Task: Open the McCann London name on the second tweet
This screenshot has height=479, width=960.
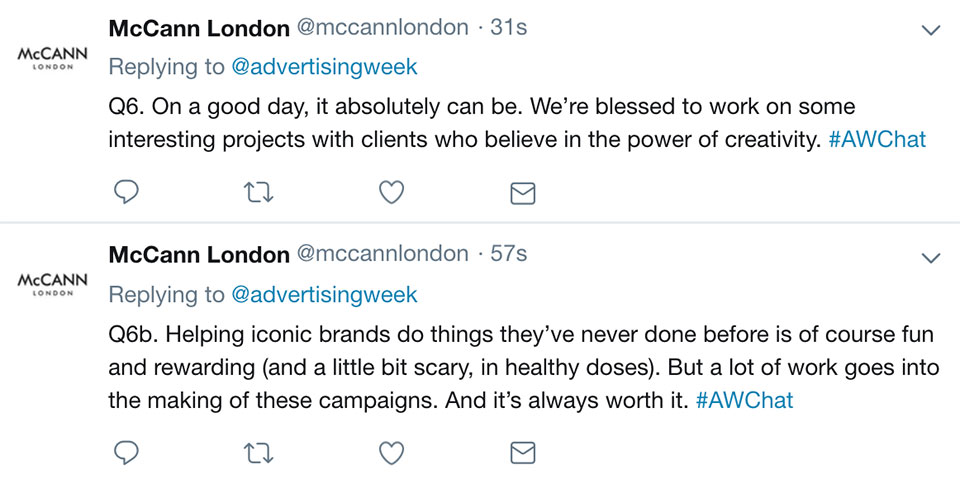Action: pyautogui.click(x=199, y=255)
